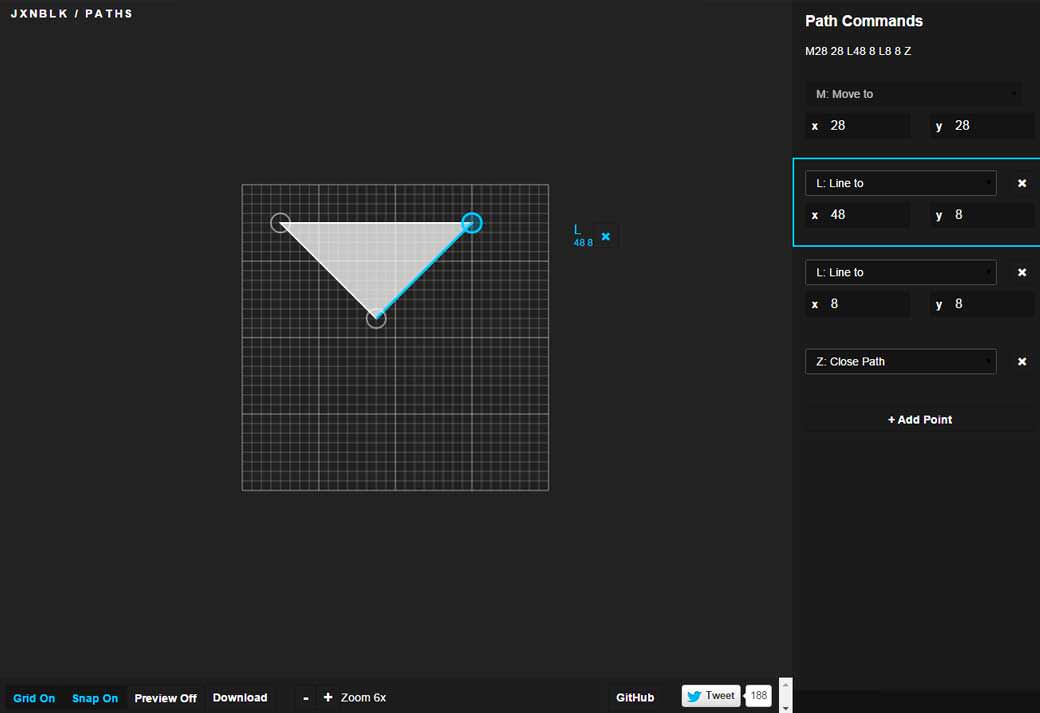Screen dimensions: 1040x713
Task: Click the Download button
Action: click(x=240, y=697)
